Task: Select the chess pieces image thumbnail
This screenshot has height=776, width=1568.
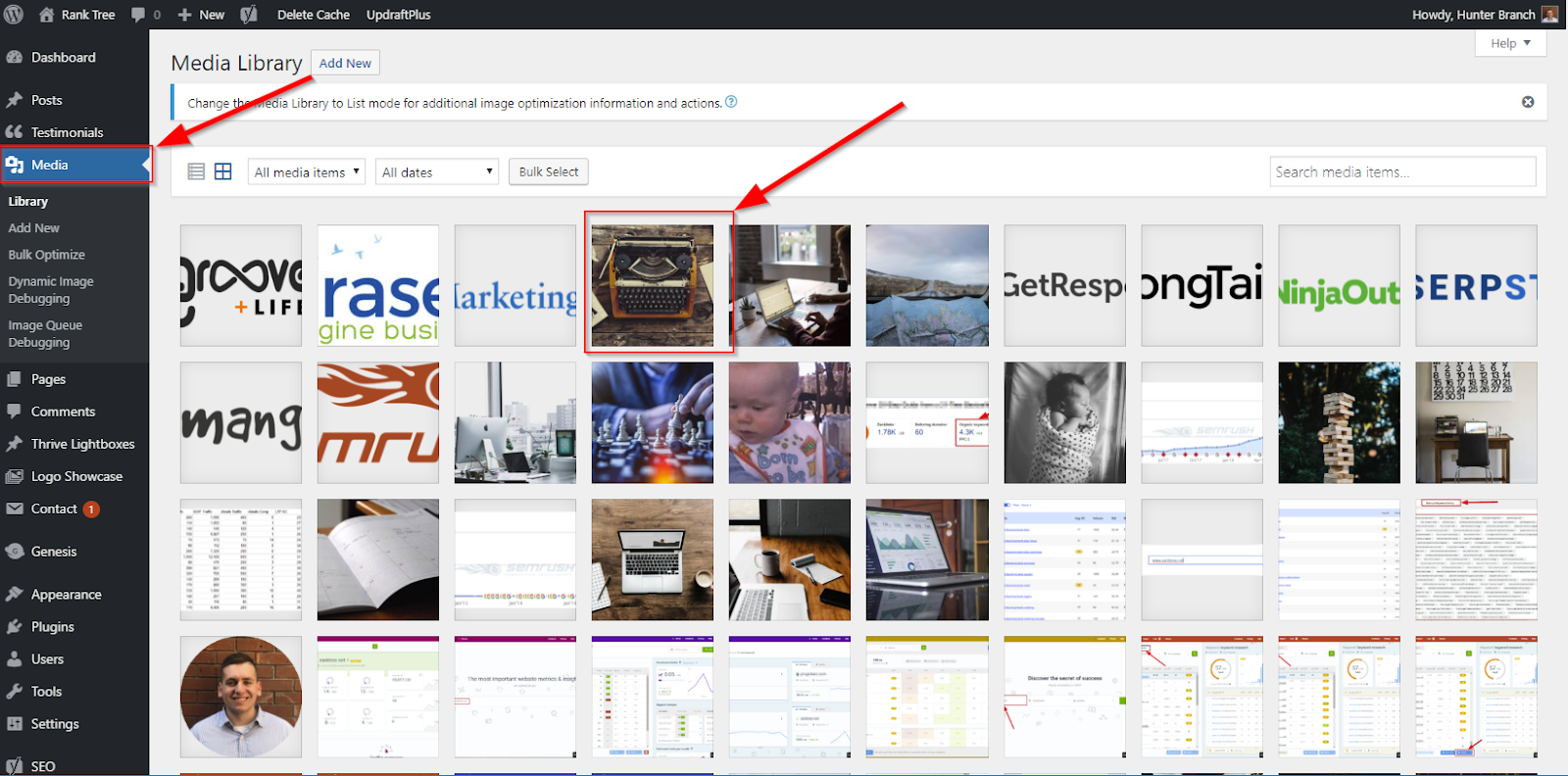Action: [x=653, y=422]
